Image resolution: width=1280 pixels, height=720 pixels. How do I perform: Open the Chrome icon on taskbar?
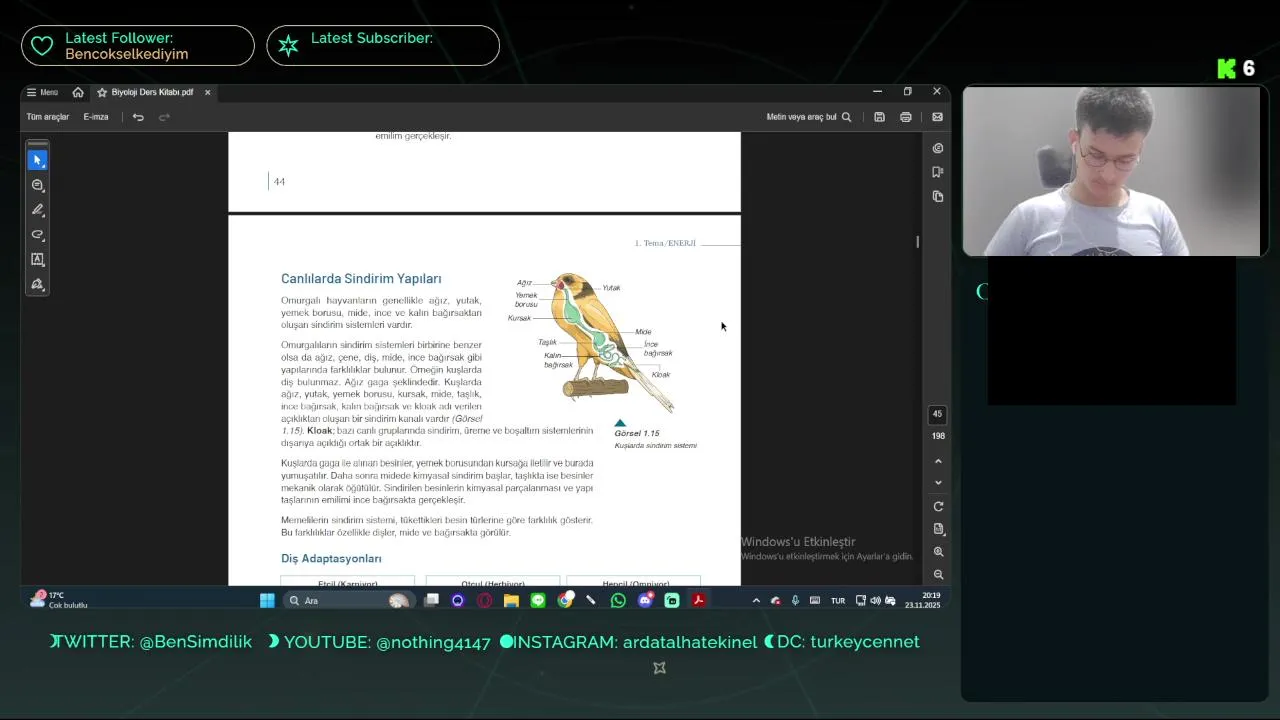pos(565,600)
